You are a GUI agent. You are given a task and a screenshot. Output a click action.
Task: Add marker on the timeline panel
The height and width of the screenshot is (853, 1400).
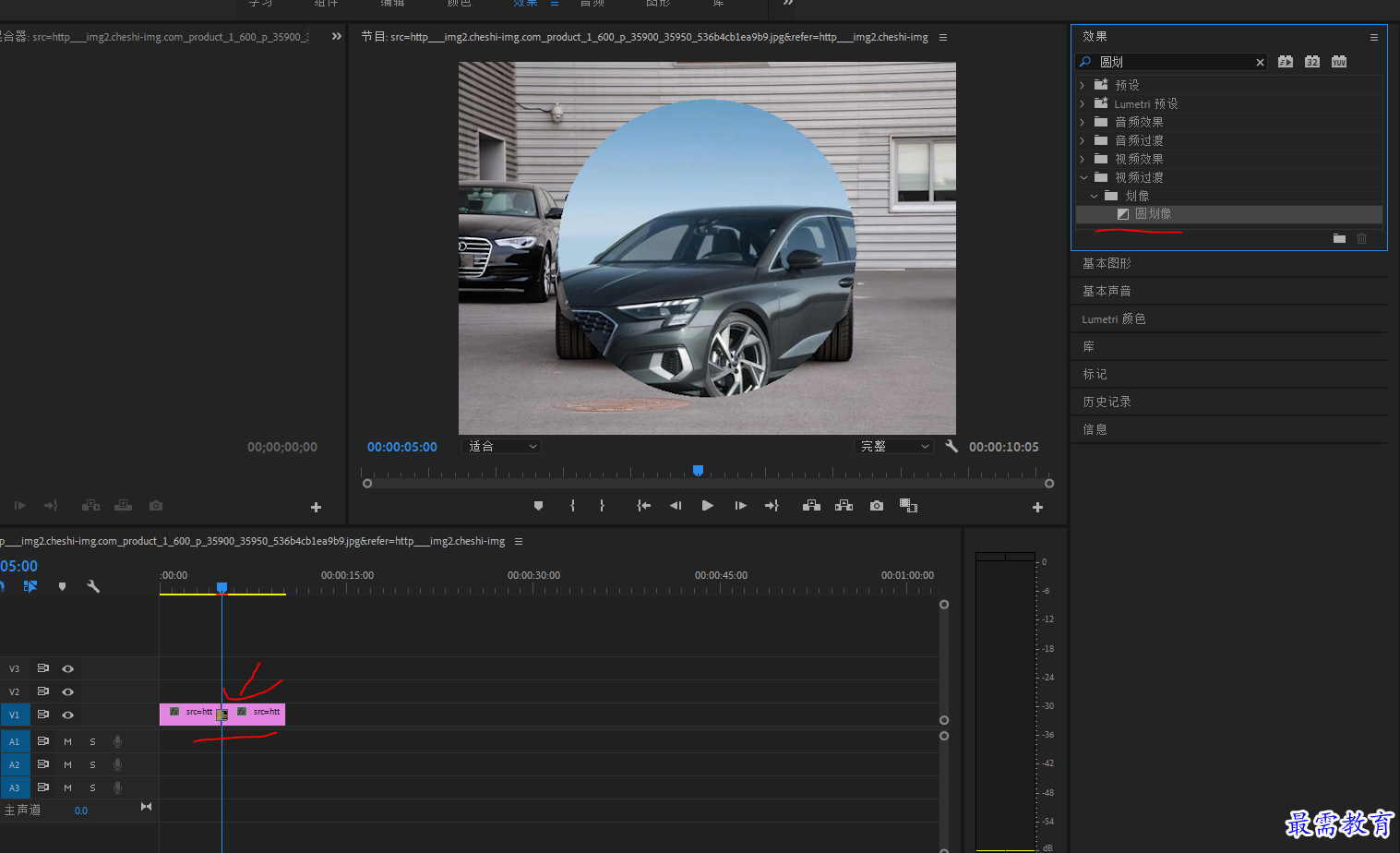tap(62, 586)
